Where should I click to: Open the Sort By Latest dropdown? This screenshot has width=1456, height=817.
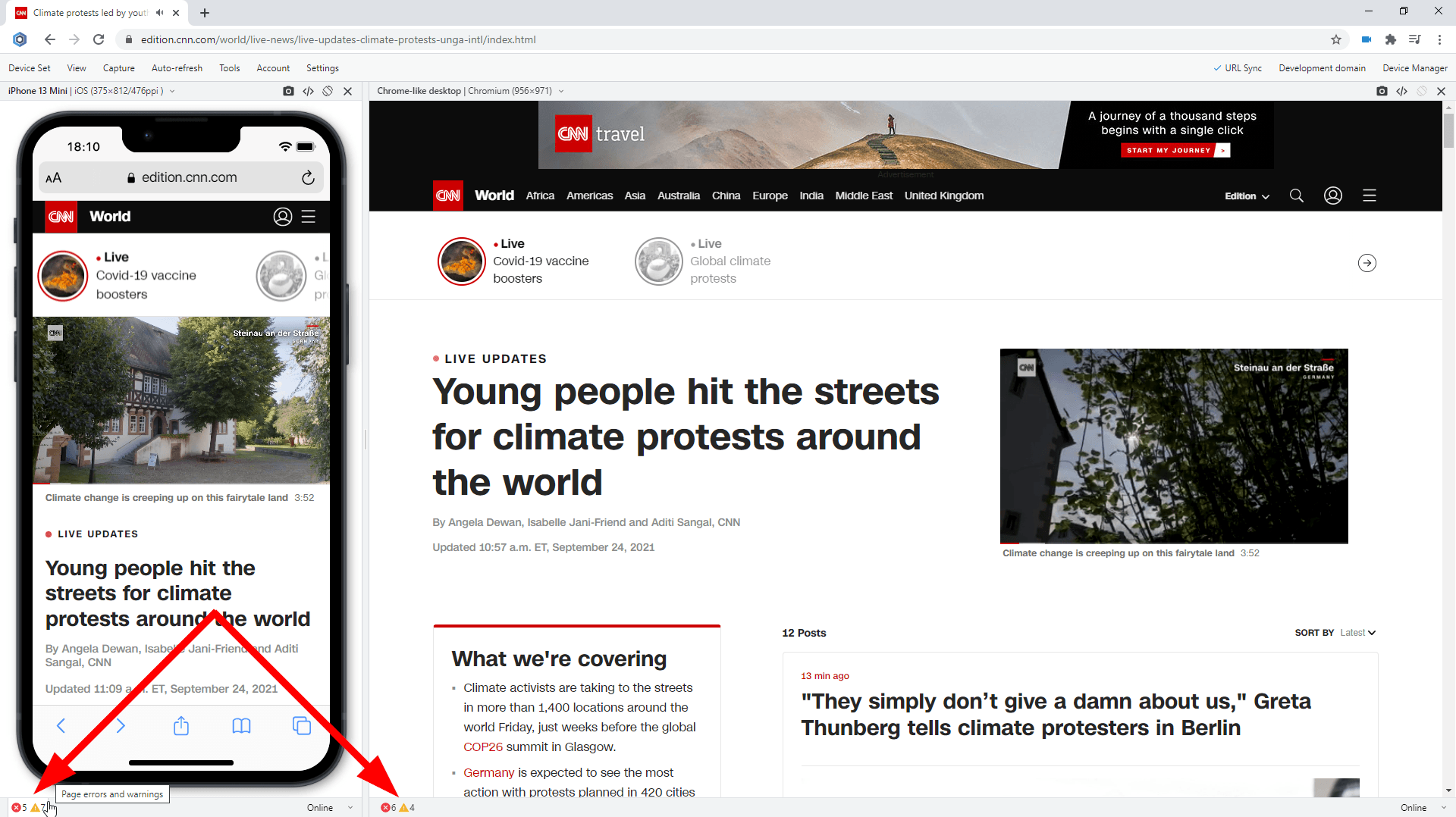tap(1357, 633)
